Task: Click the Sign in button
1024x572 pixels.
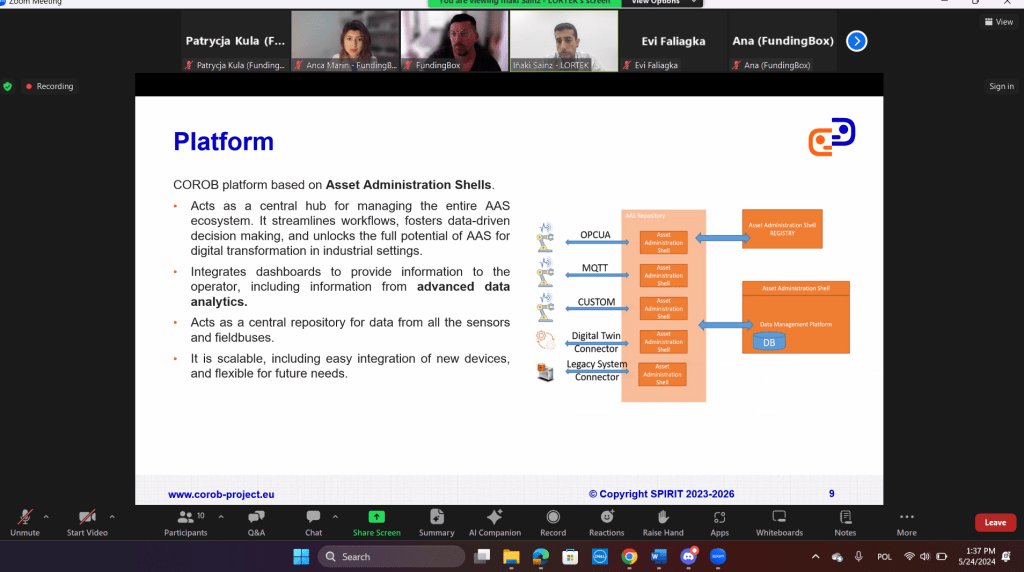Action: pos(1001,87)
